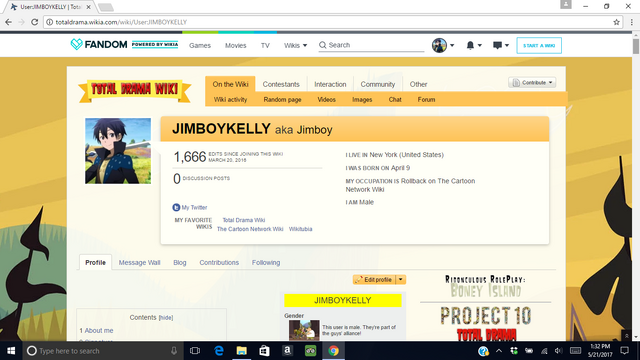Image resolution: width=640 pixels, height=360 pixels.
Task: Open the Videos submenu link
Action: 327,100
